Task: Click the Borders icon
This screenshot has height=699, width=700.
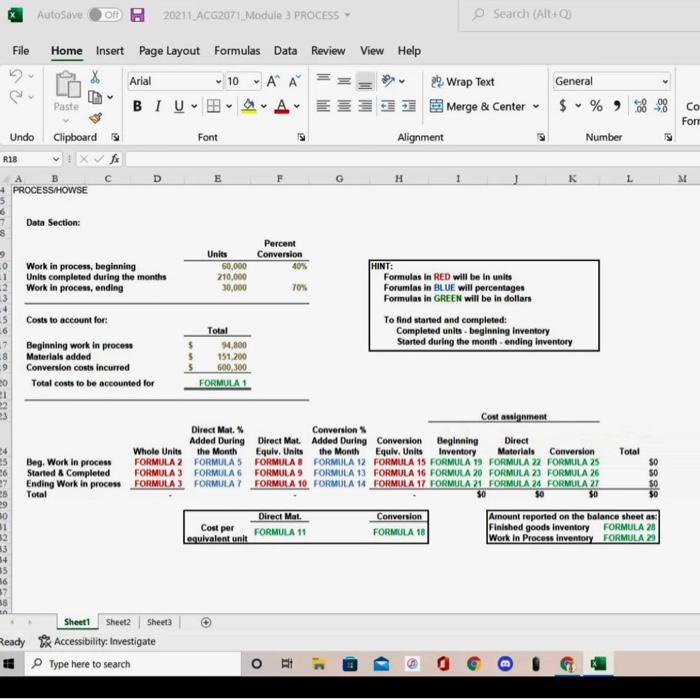Action: tap(213, 106)
